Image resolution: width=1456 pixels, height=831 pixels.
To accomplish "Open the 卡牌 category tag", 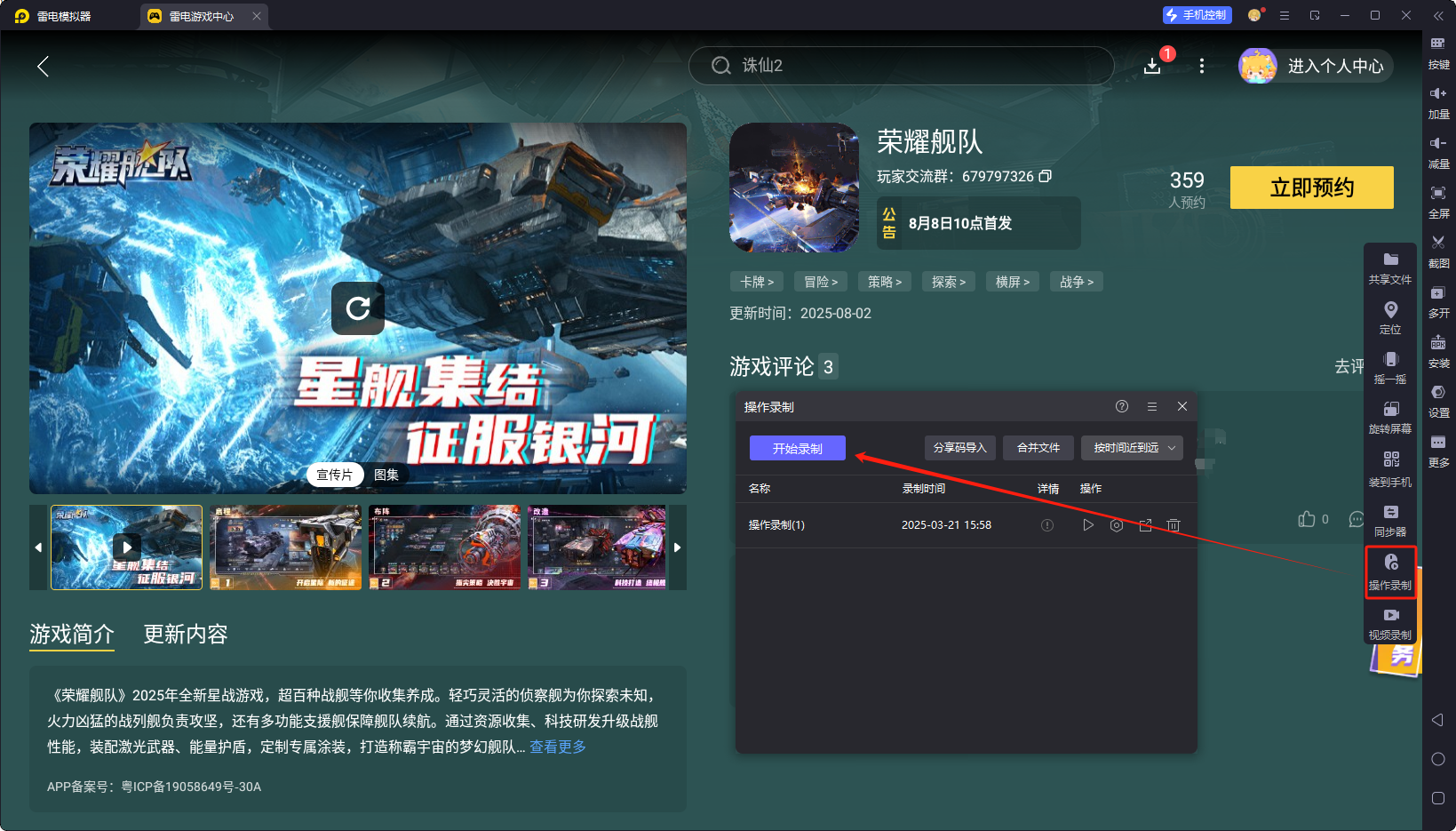I will pyautogui.click(x=757, y=282).
